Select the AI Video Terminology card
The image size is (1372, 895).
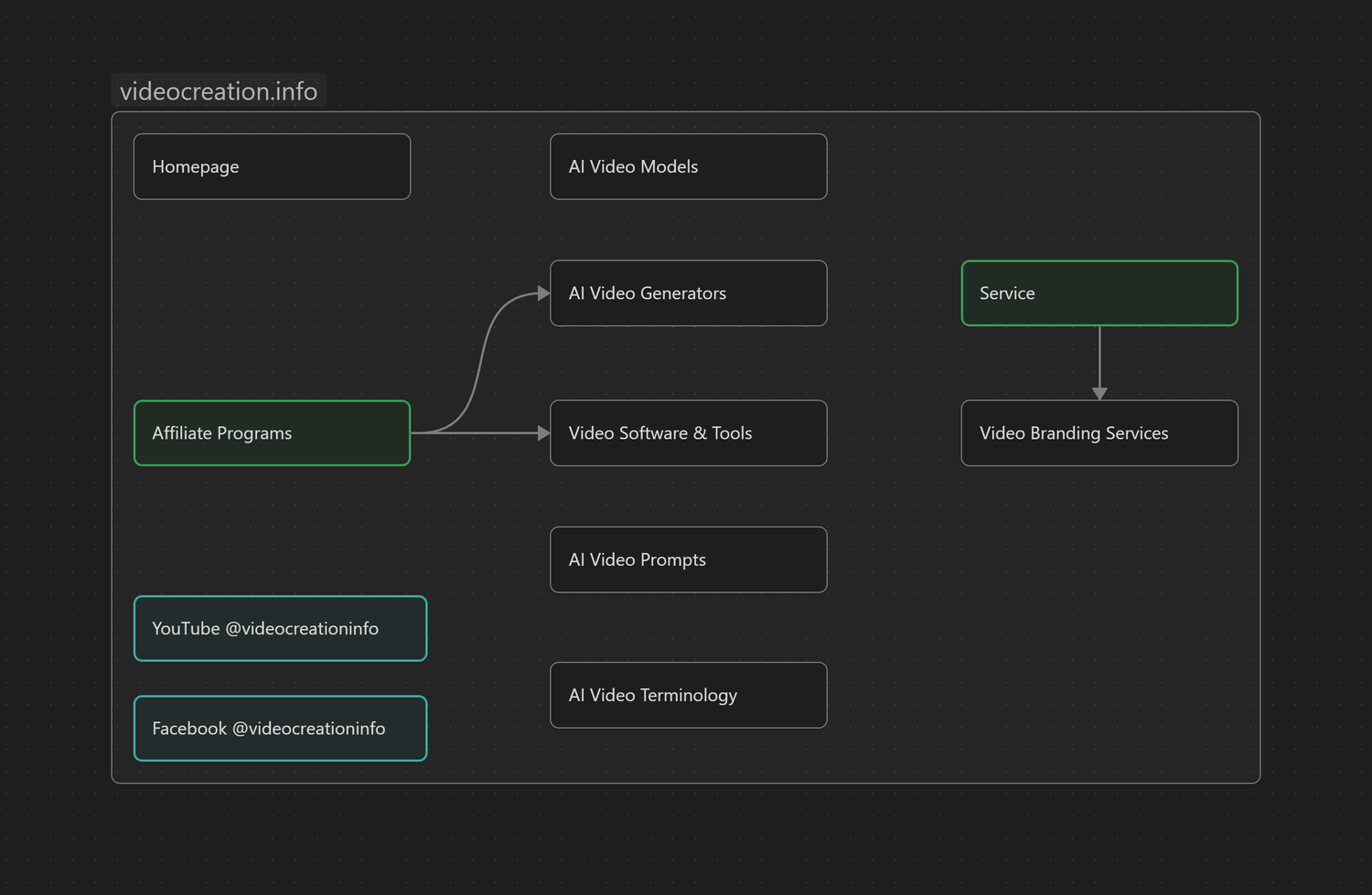(689, 695)
